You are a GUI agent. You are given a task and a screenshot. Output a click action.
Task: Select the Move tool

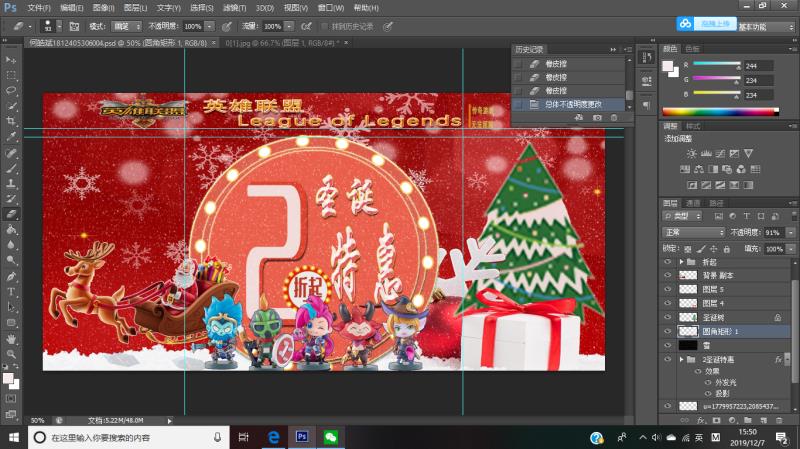(x=11, y=60)
